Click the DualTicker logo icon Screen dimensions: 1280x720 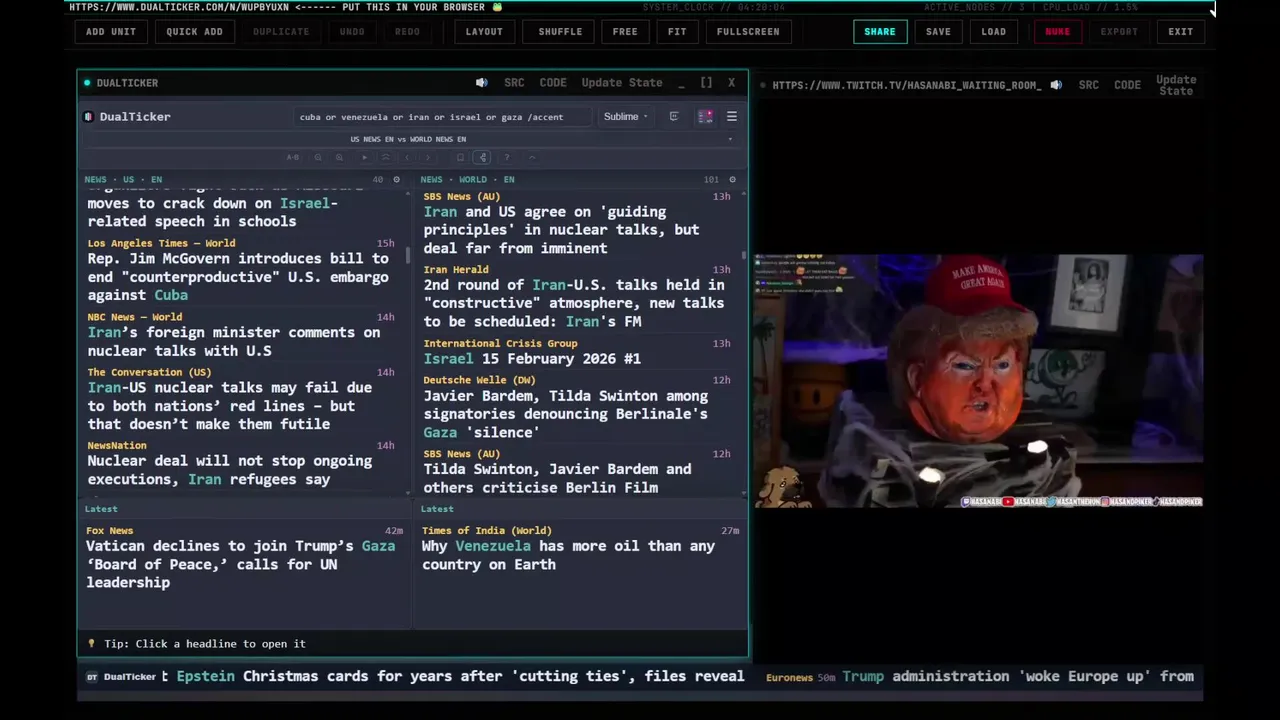[88, 117]
